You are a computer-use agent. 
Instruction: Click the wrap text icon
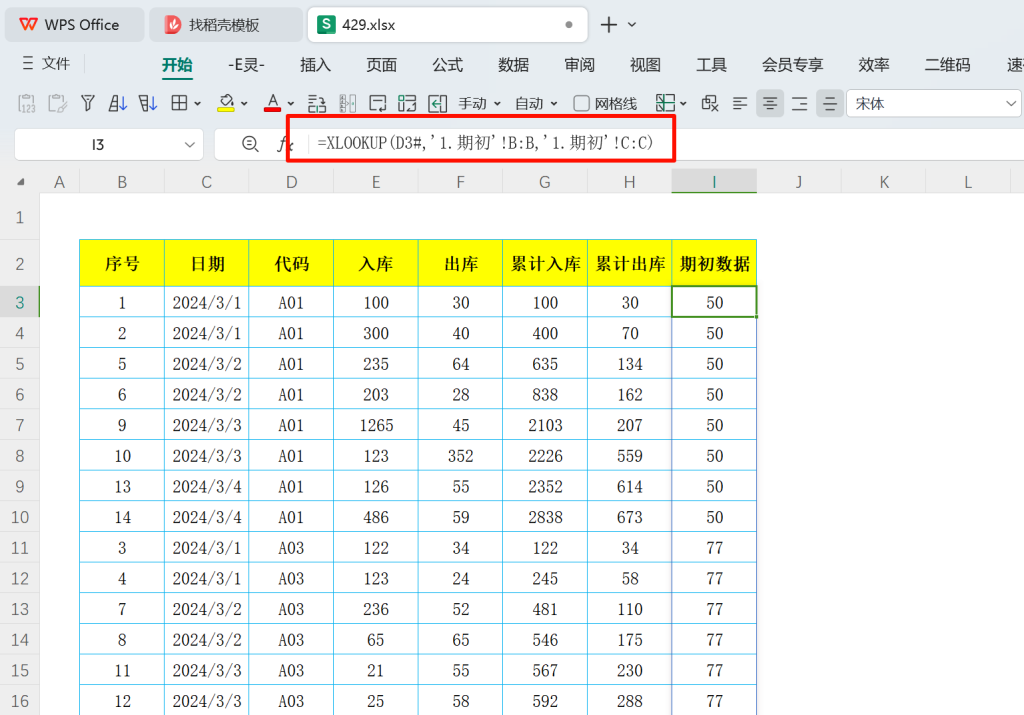click(x=377, y=103)
